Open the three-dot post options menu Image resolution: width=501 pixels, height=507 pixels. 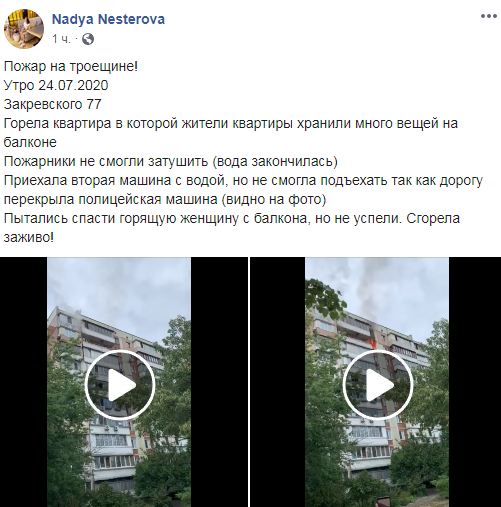tap(488, 16)
